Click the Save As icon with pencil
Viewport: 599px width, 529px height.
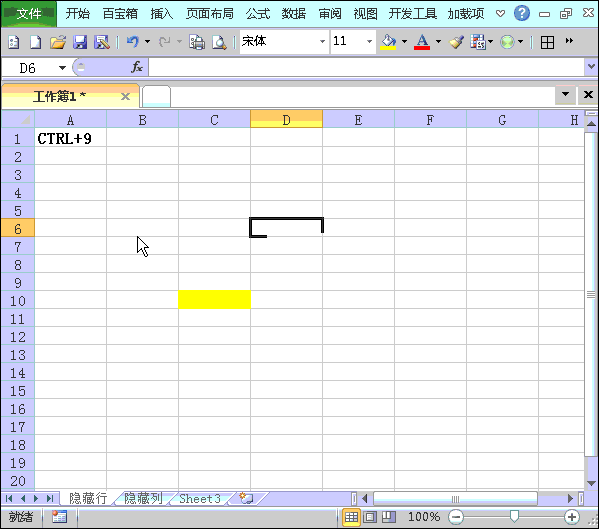102,42
